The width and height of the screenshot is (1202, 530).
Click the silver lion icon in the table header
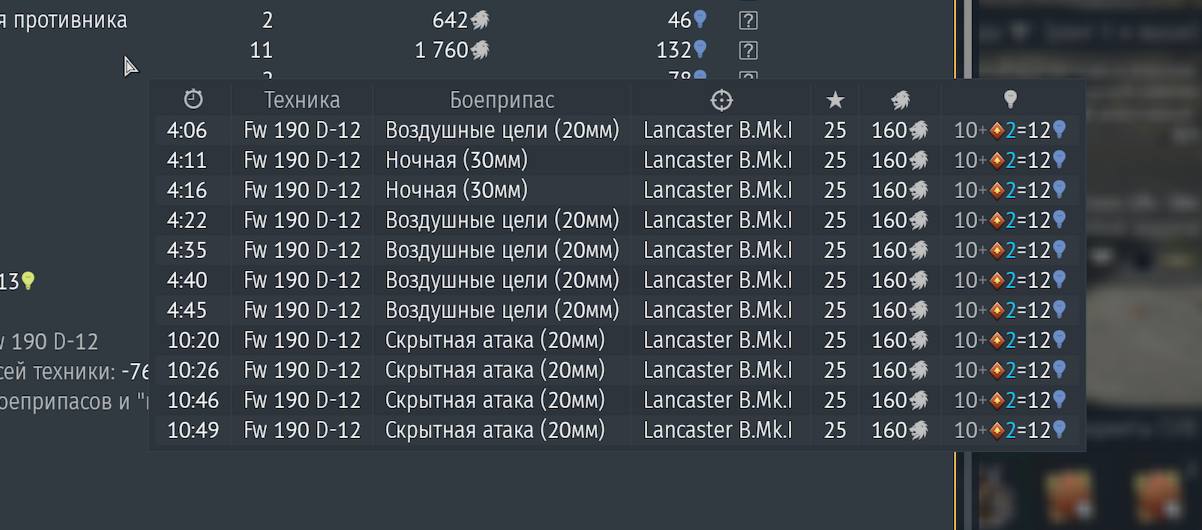pyautogui.click(x=900, y=99)
